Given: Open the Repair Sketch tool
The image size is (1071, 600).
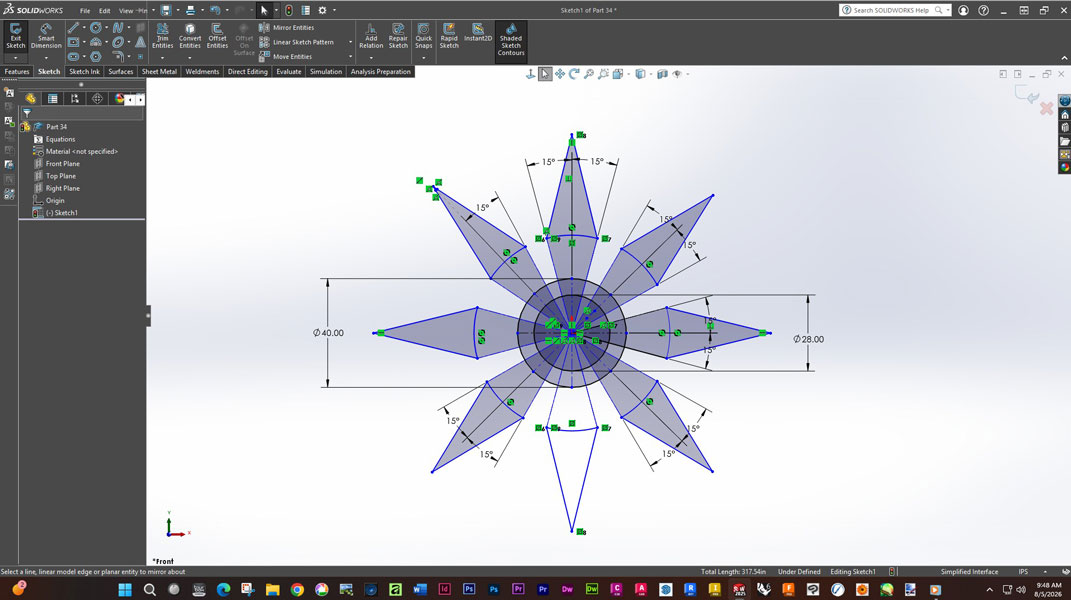Looking at the screenshot, I should click(398, 36).
